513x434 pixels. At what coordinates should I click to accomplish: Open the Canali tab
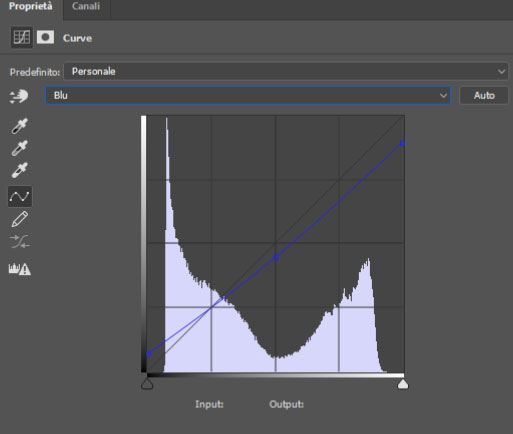pyautogui.click(x=86, y=7)
